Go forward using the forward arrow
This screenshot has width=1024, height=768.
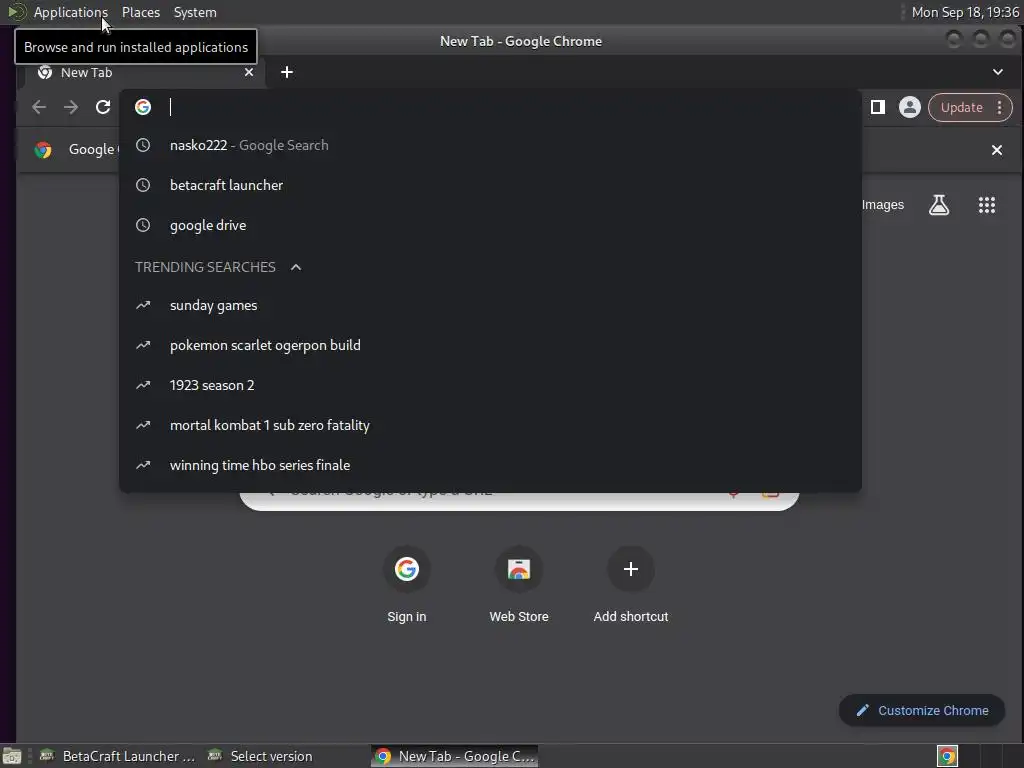click(x=71, y=107)
